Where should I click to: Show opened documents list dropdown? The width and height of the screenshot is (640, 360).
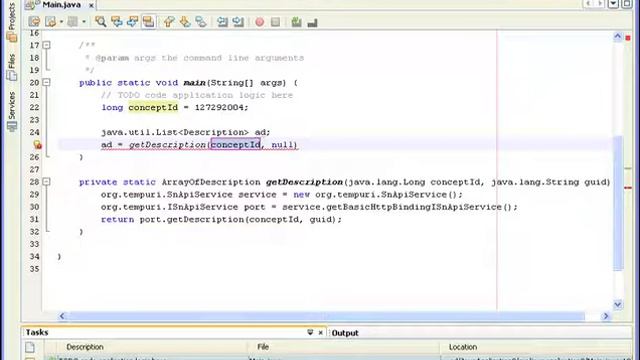613,4
